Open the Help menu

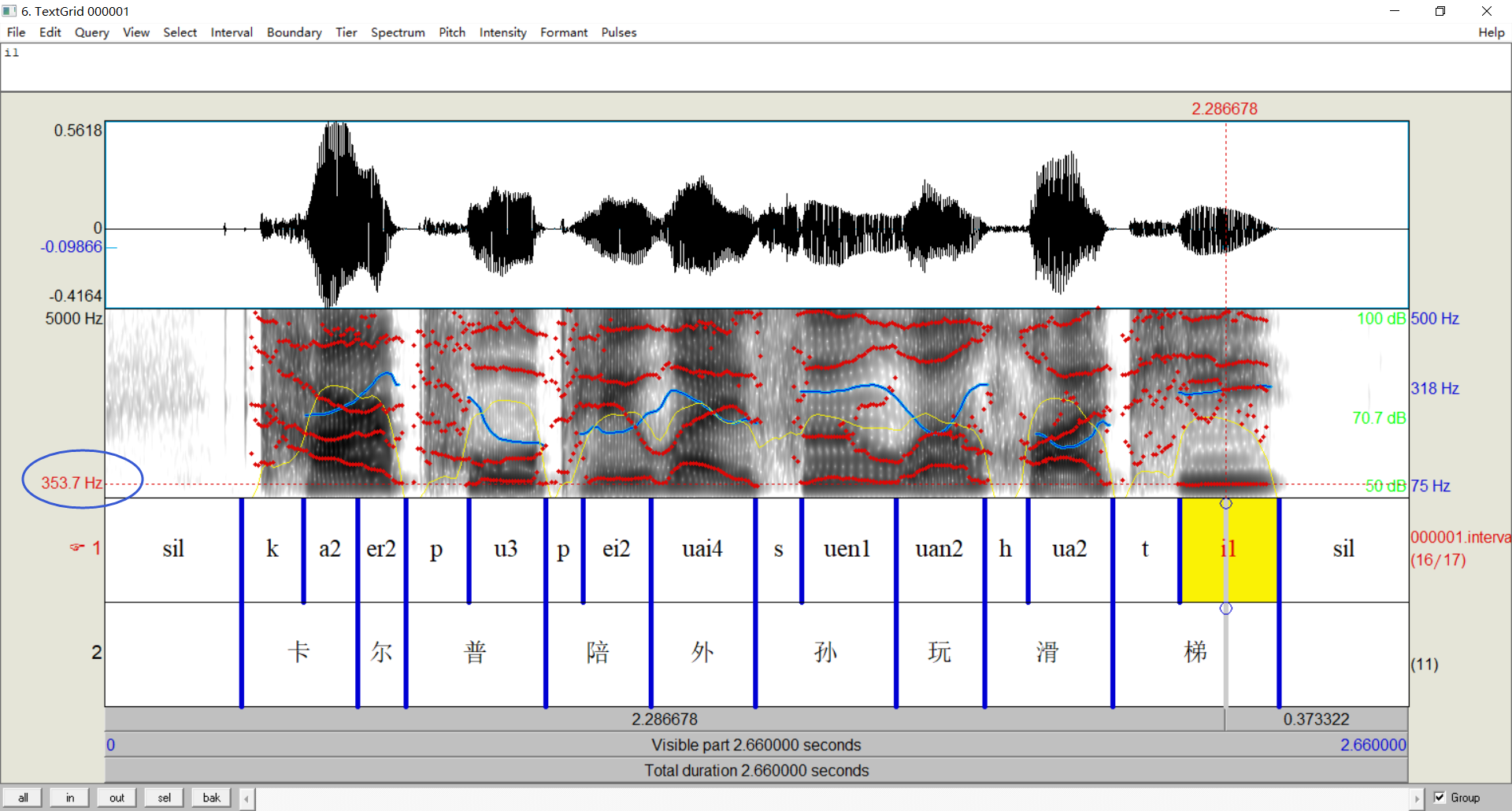pyautogui.click(x=1492, y=32)
